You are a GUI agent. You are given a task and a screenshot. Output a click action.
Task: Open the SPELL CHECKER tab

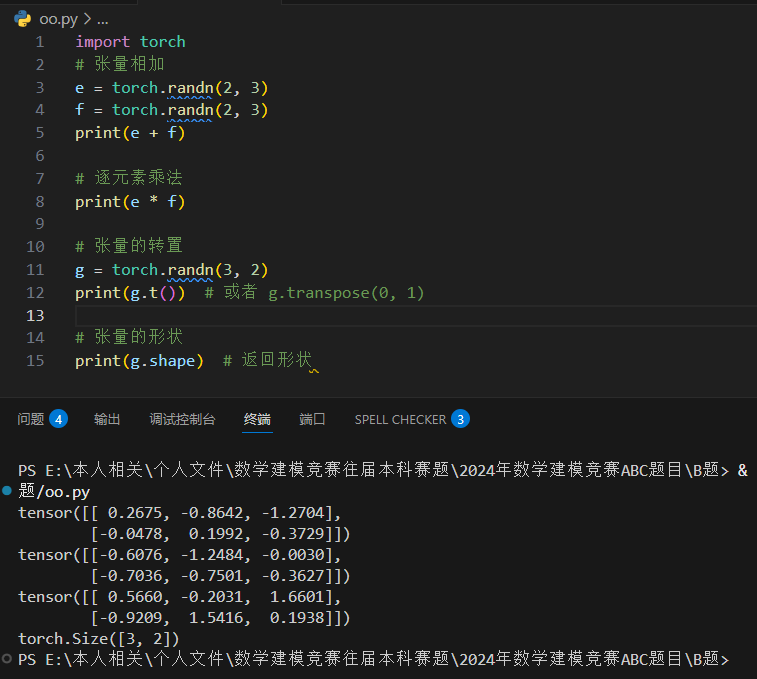[400, 419]
